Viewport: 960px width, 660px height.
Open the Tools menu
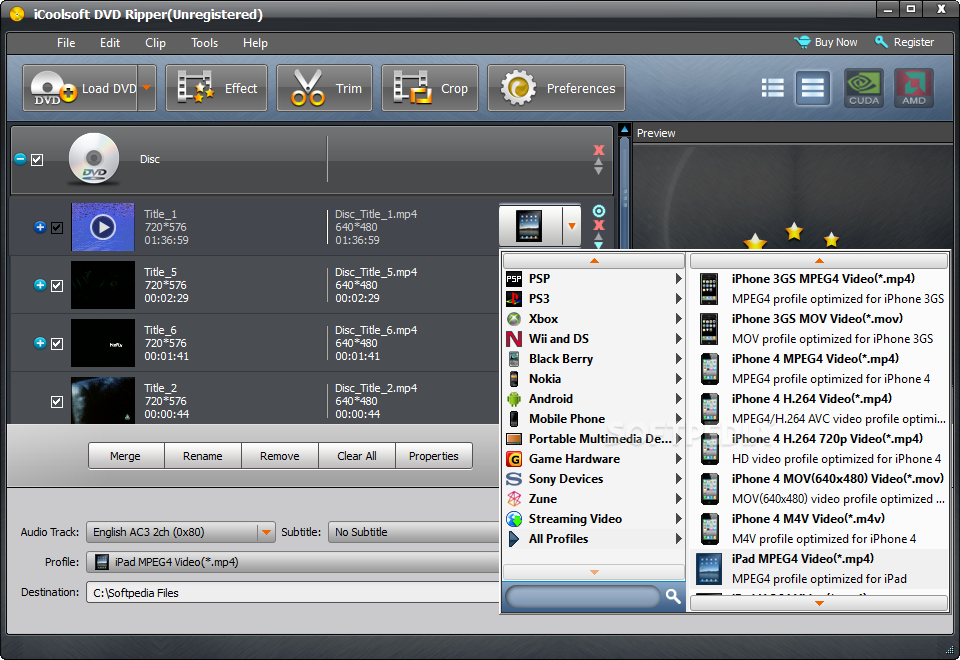tap(204, 43)
